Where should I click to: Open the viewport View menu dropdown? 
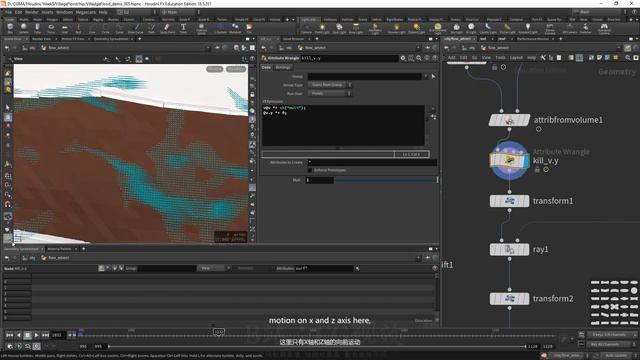[18, 59]
